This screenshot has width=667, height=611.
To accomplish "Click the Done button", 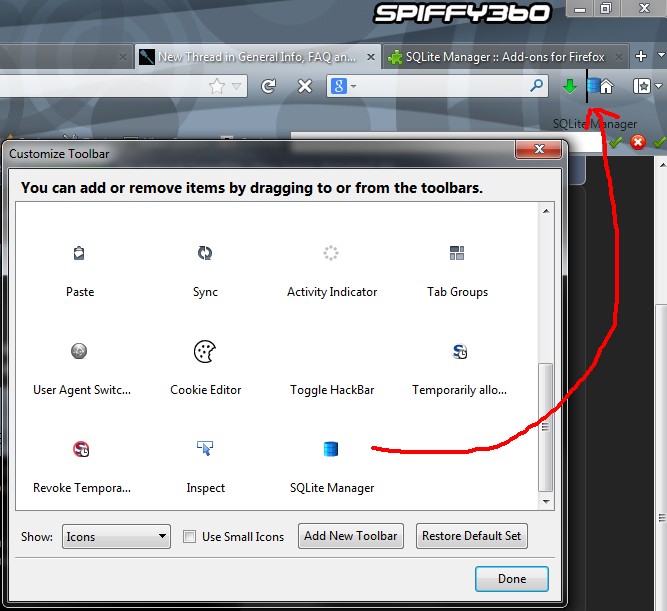I will coord(512,579).
